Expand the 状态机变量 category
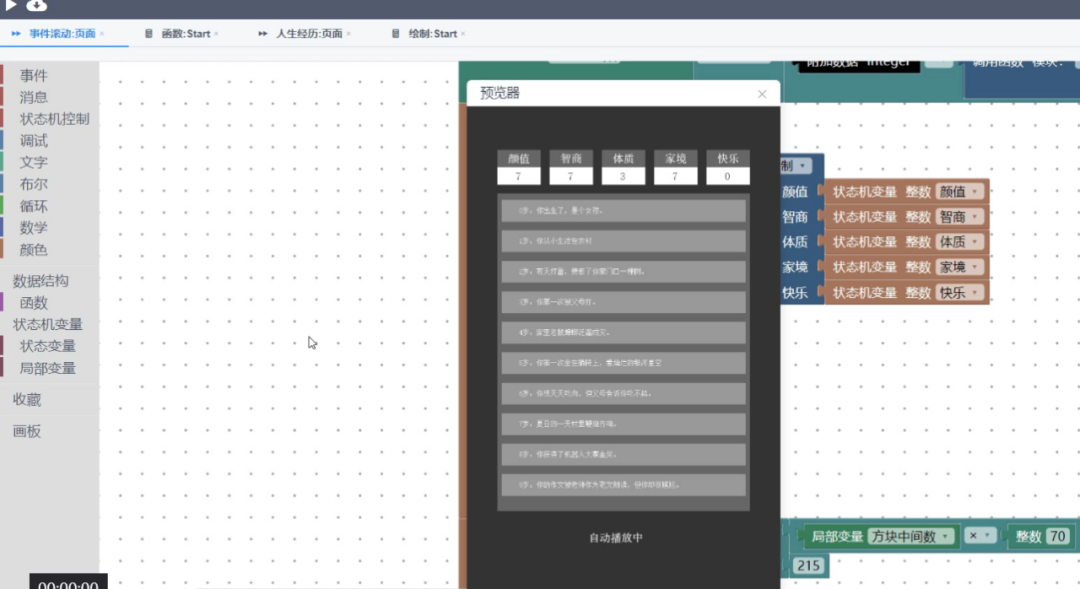The image size is (1080, 589). tap(48, 324)
